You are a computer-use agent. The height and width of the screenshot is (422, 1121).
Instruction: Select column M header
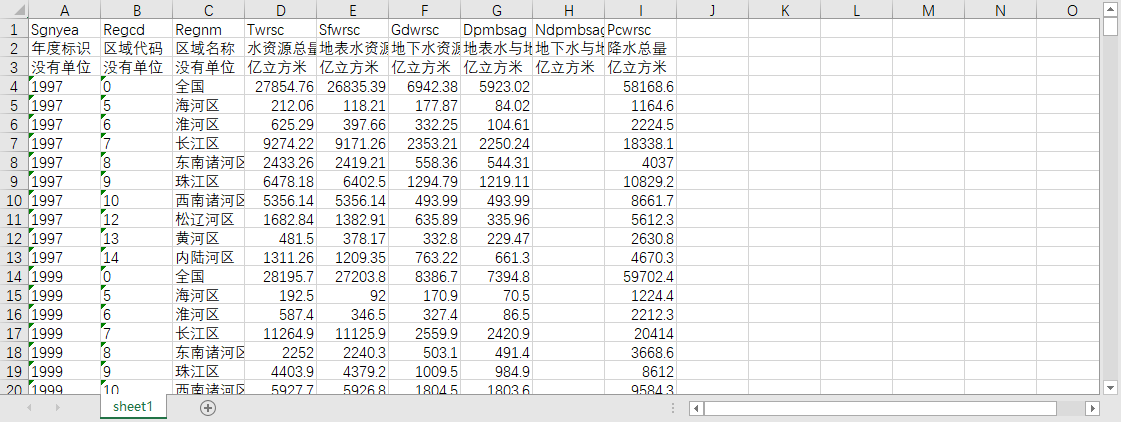point(928,10)
